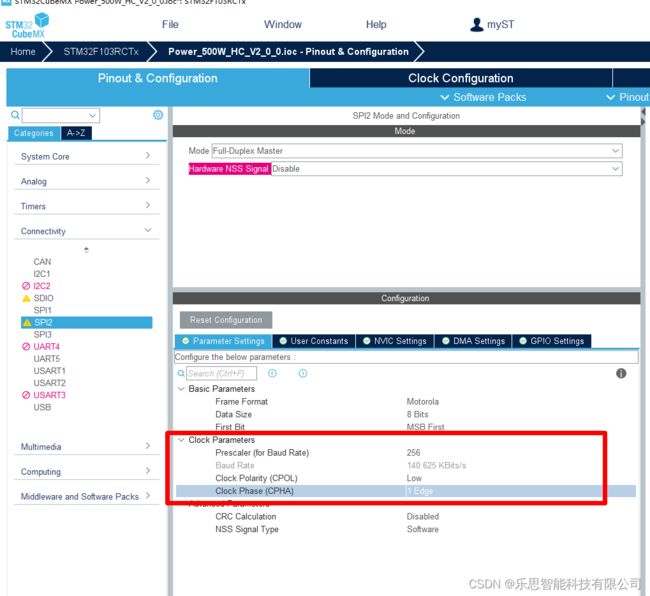Select SPI1 peripheral

coord(43,310)
